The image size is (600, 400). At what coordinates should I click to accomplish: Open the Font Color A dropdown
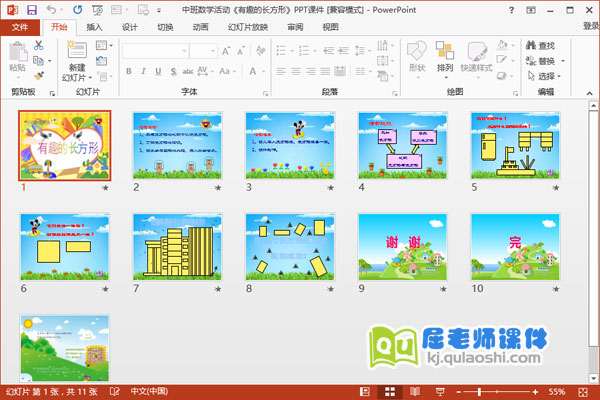click(264, 71)
